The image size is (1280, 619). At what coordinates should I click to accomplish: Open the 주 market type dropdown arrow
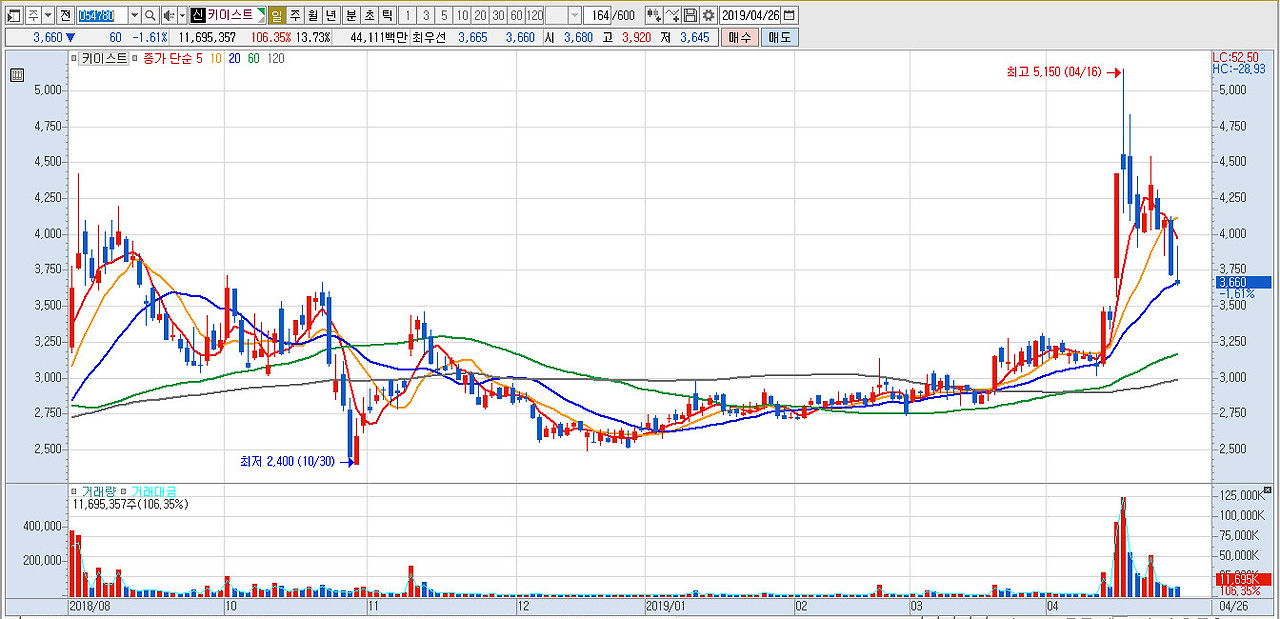48,16
